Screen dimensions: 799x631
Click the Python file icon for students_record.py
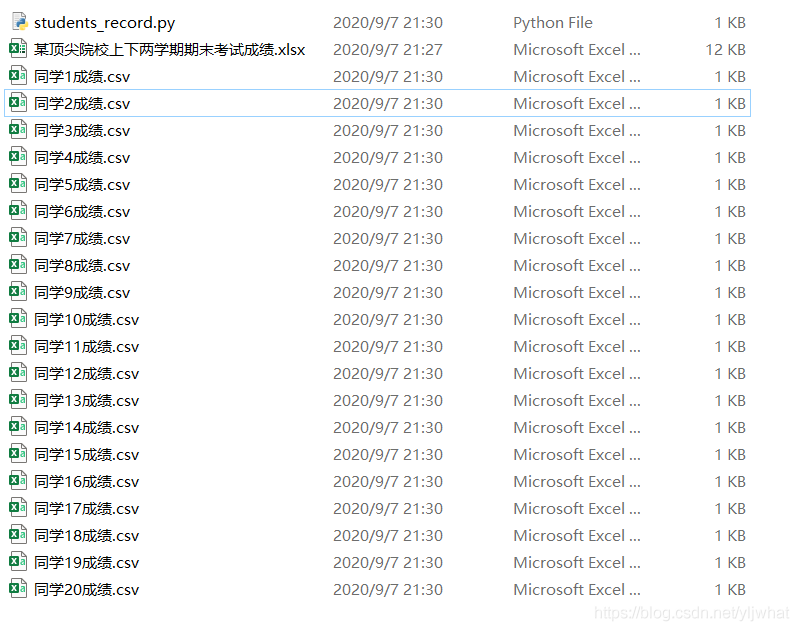tap(19, 22)
